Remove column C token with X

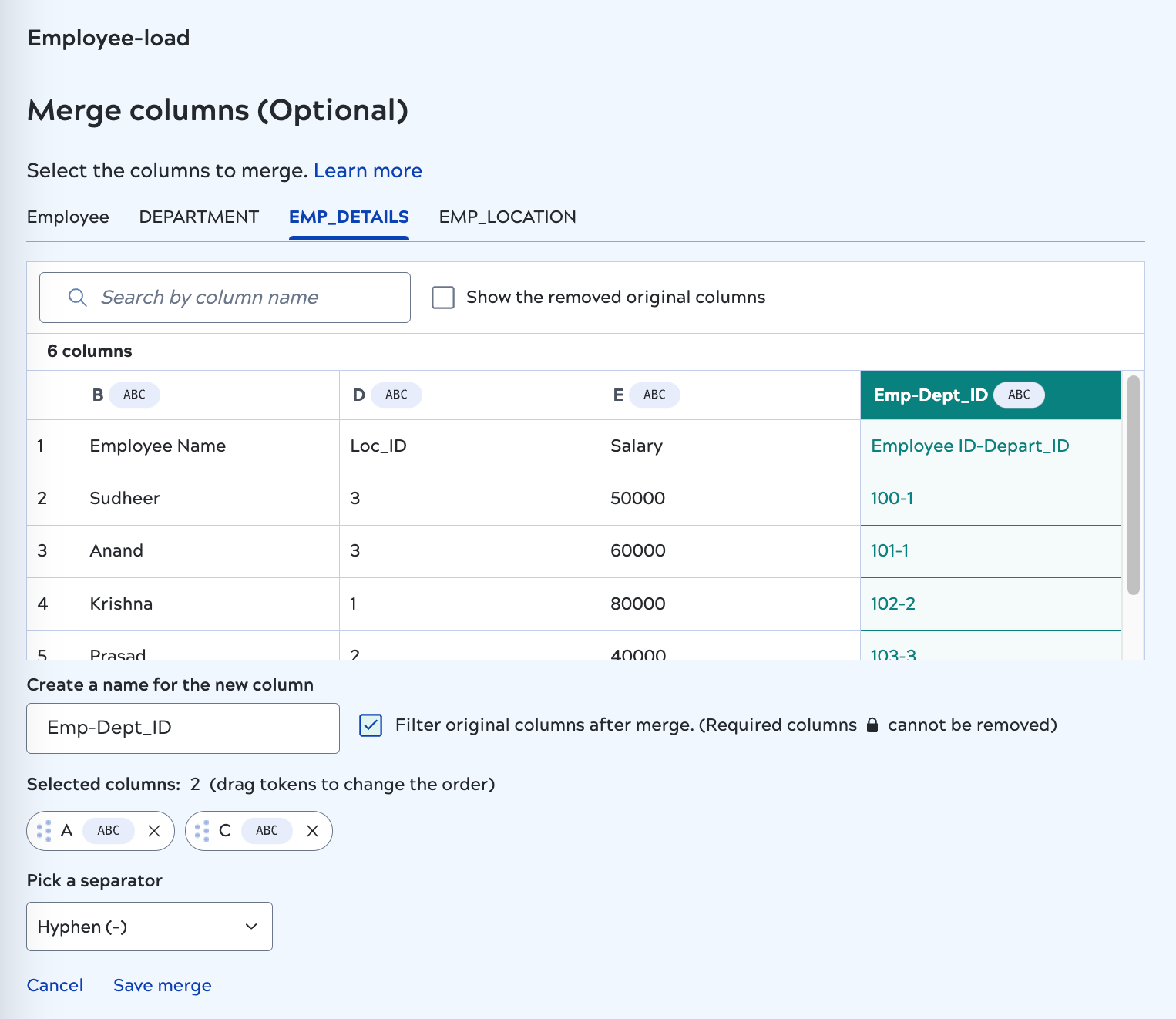pyautogui.click(x=312, y=831)
